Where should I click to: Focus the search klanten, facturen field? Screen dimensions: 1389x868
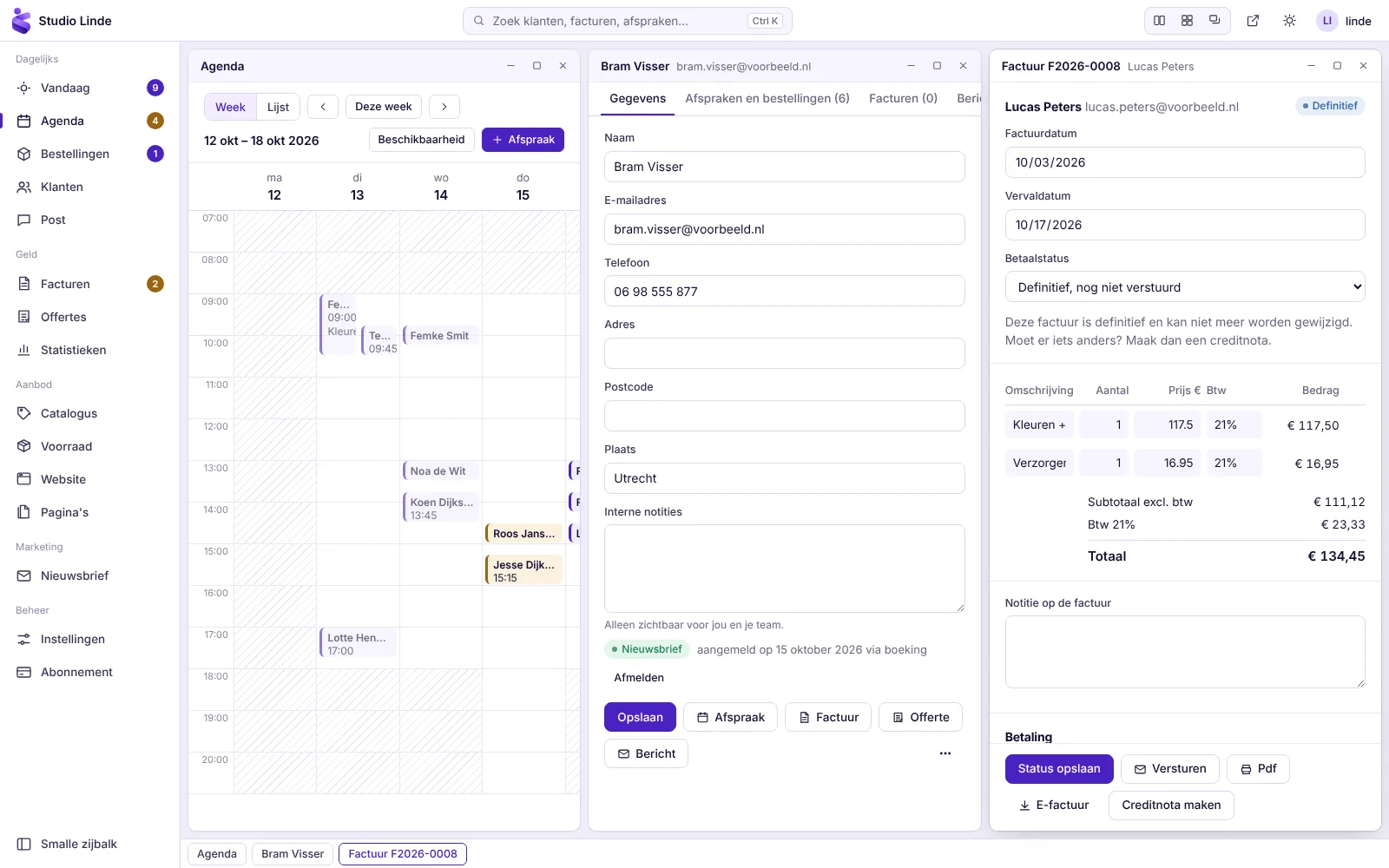628,21
